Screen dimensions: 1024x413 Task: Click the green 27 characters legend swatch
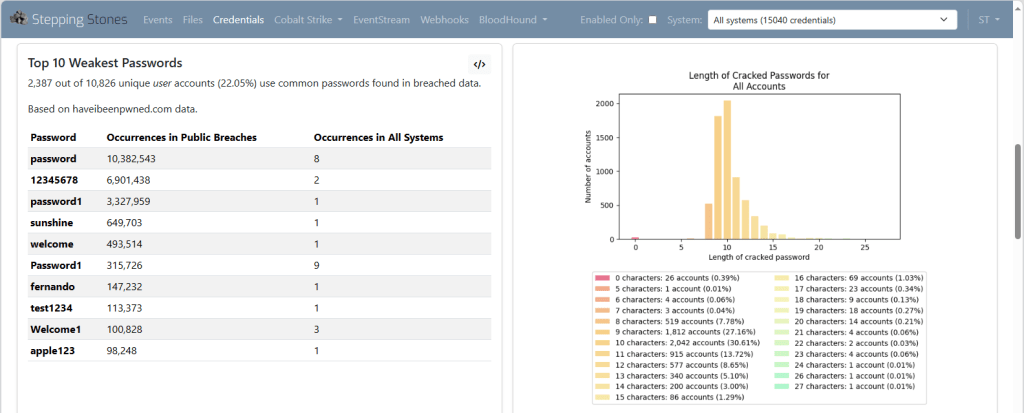pyautogui.click(x=780, y=385)
